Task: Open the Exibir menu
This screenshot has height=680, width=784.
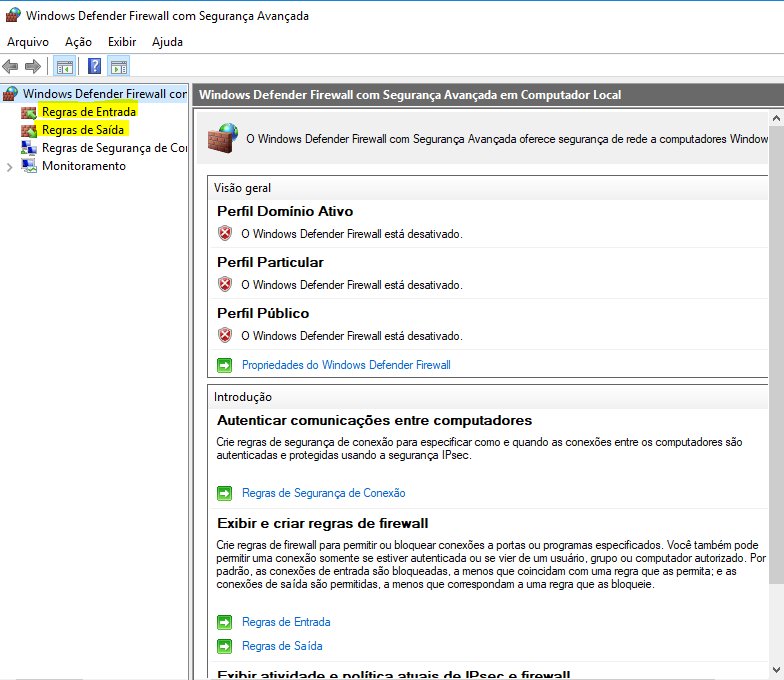Action: coord(122,42)
